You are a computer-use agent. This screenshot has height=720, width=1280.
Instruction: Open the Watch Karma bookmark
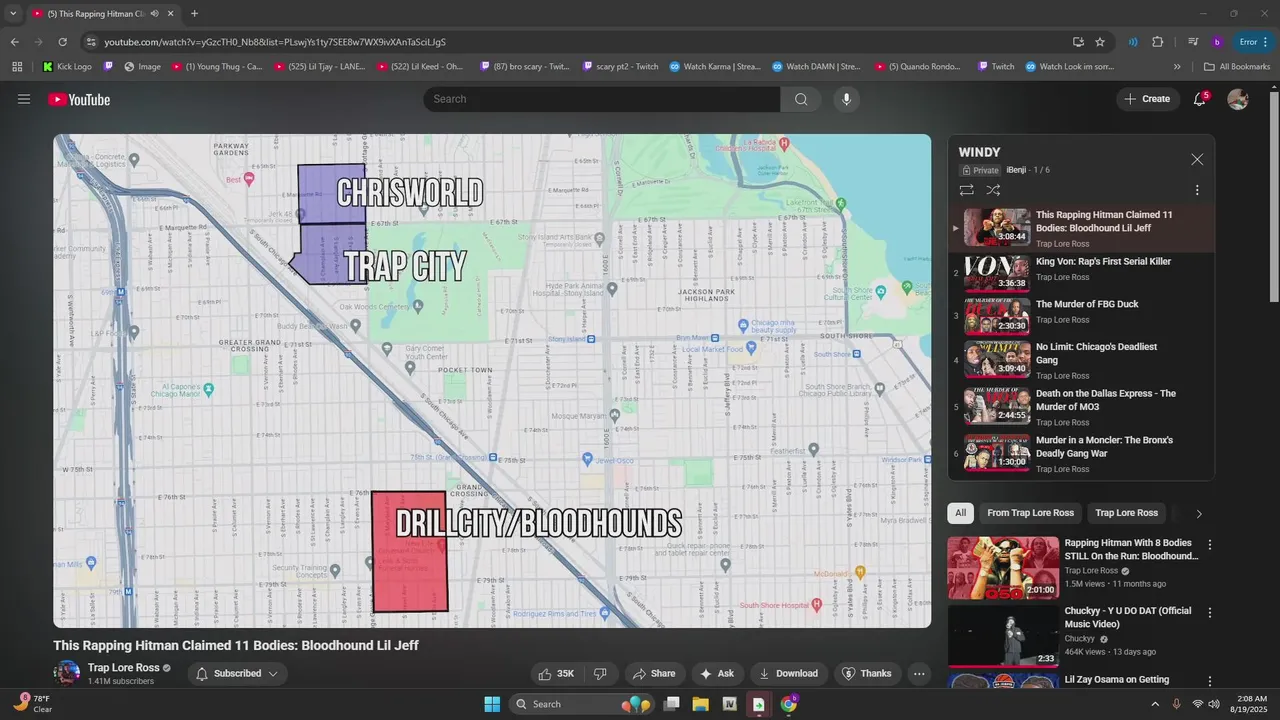point(715,67)
